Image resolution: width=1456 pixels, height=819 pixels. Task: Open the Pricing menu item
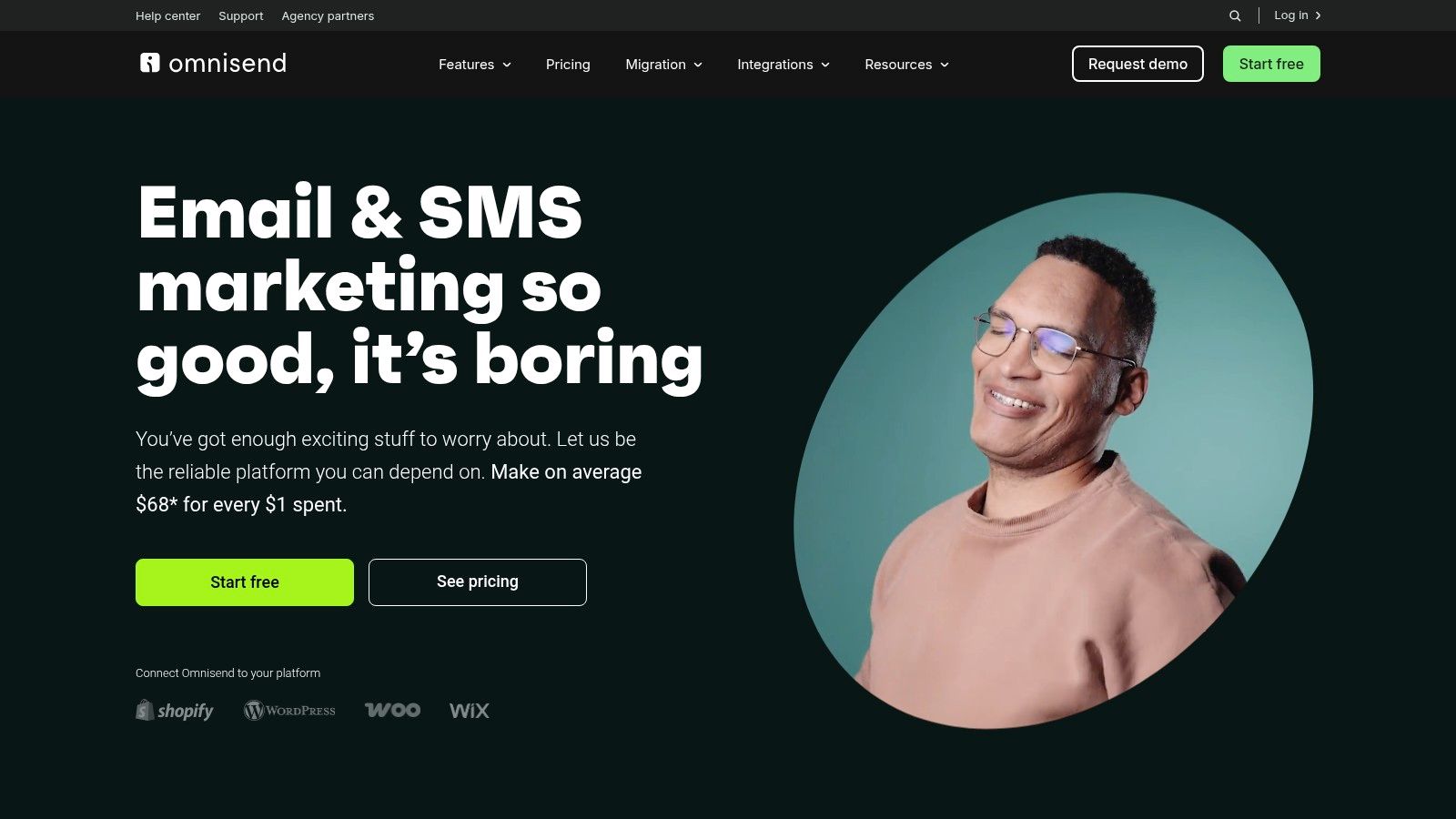[x=568, y=65]
